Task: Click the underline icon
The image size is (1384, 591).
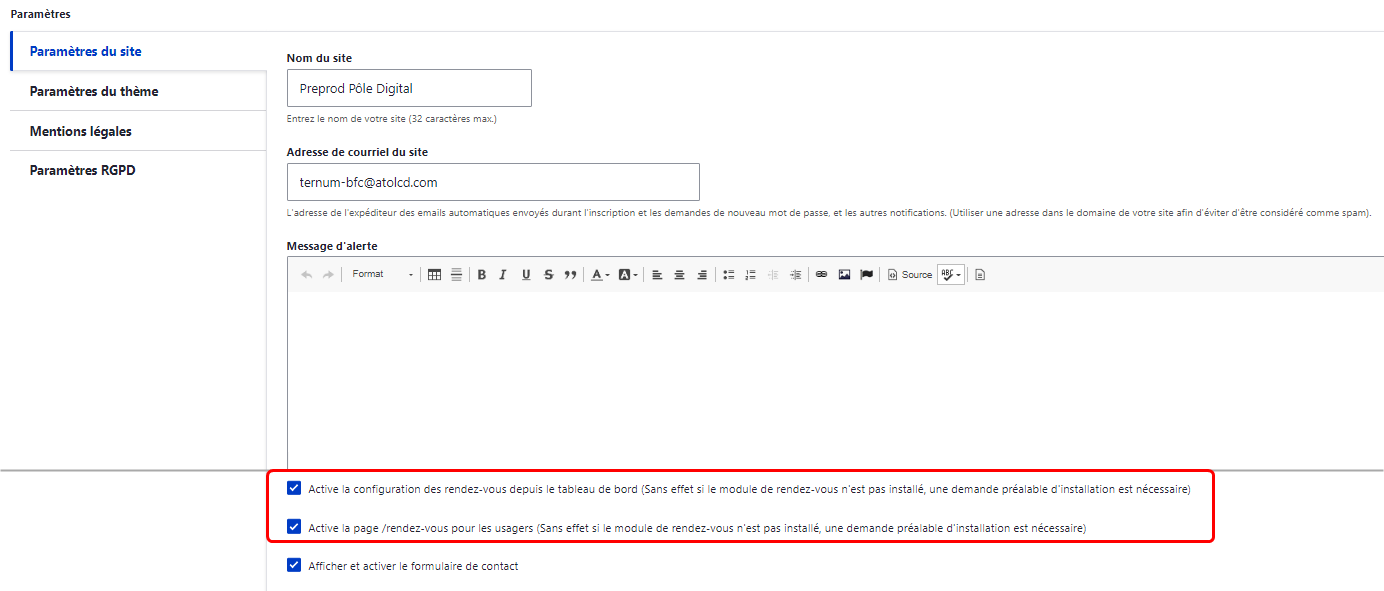Action: coord(526,275)
